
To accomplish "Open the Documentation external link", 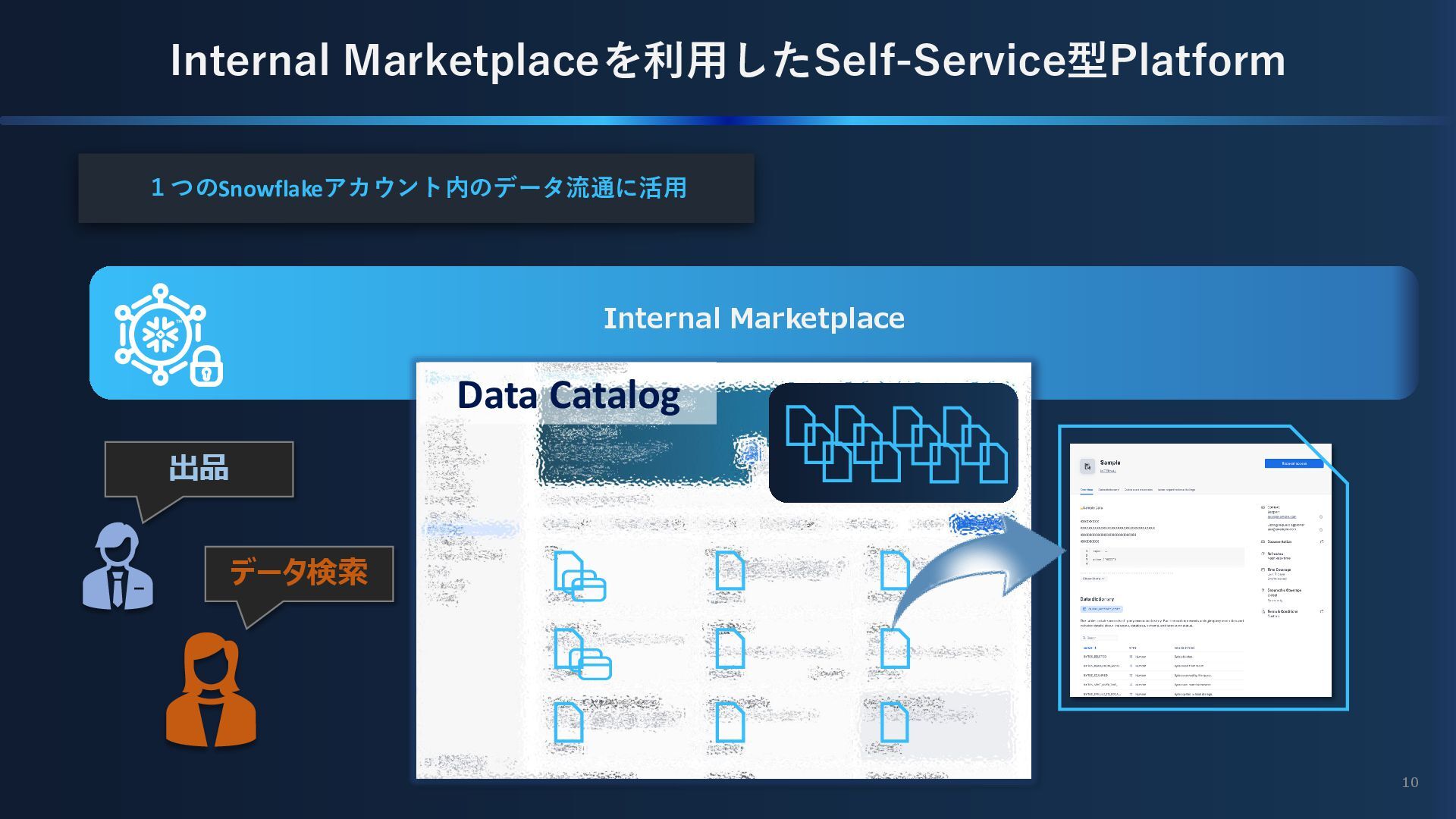I will coord(1322,541).
